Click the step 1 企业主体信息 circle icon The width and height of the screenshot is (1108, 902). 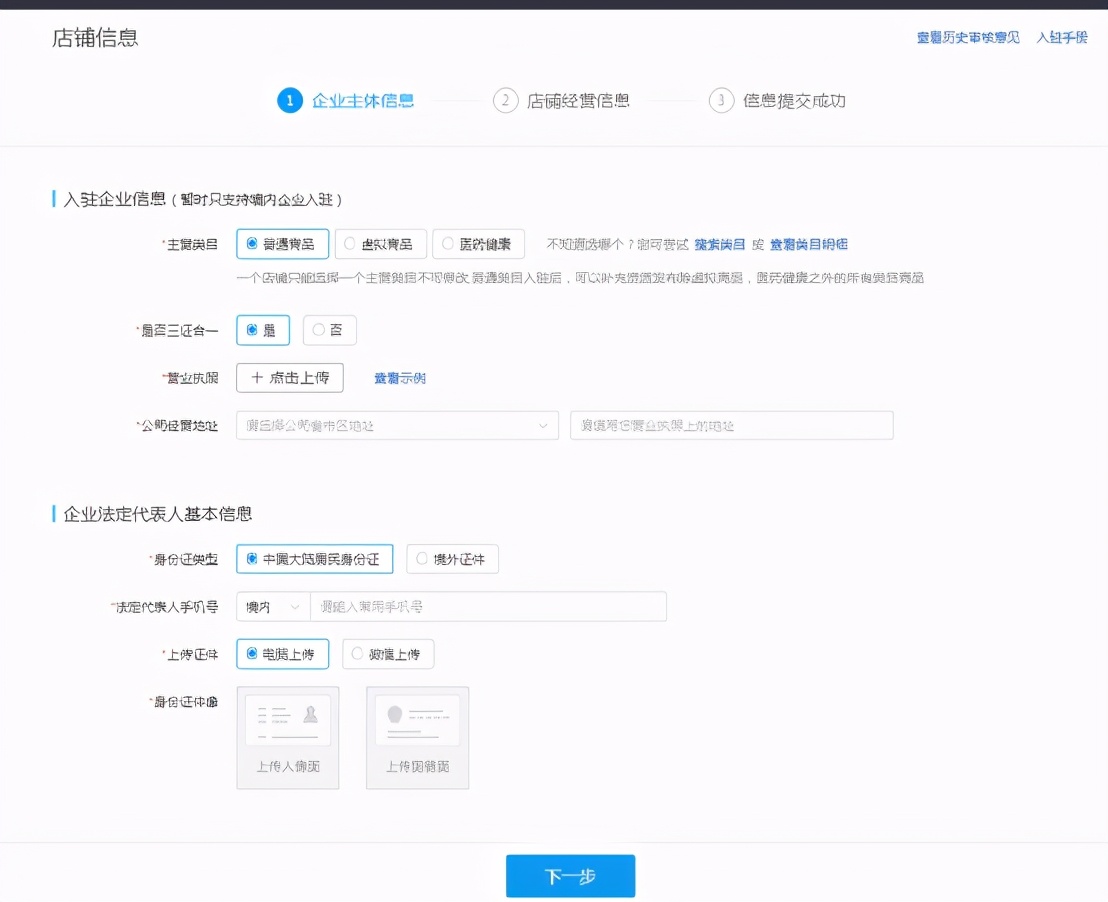(x=289, y=101)
